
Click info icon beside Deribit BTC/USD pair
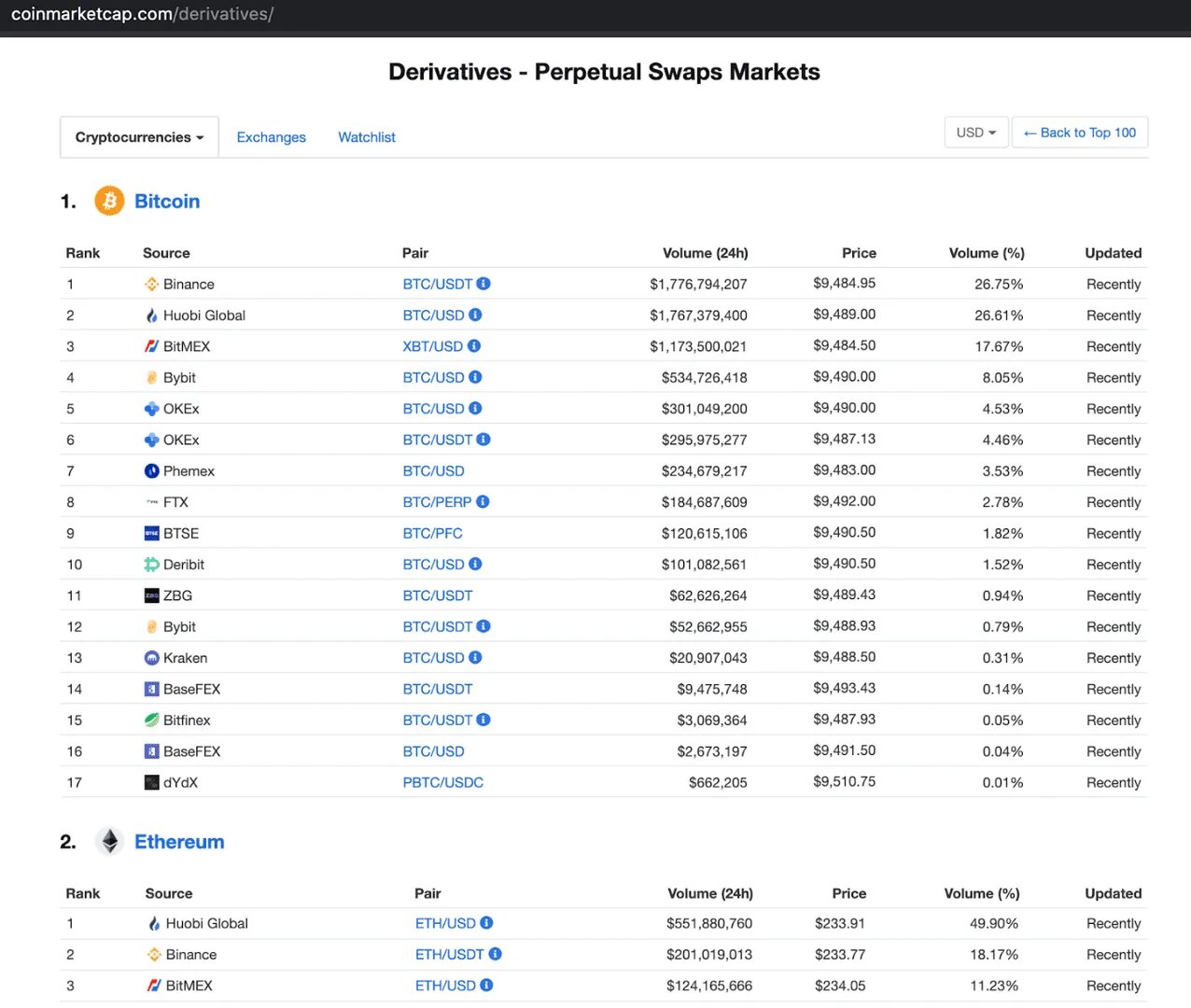pyautogui.click(x=475, y=564)
